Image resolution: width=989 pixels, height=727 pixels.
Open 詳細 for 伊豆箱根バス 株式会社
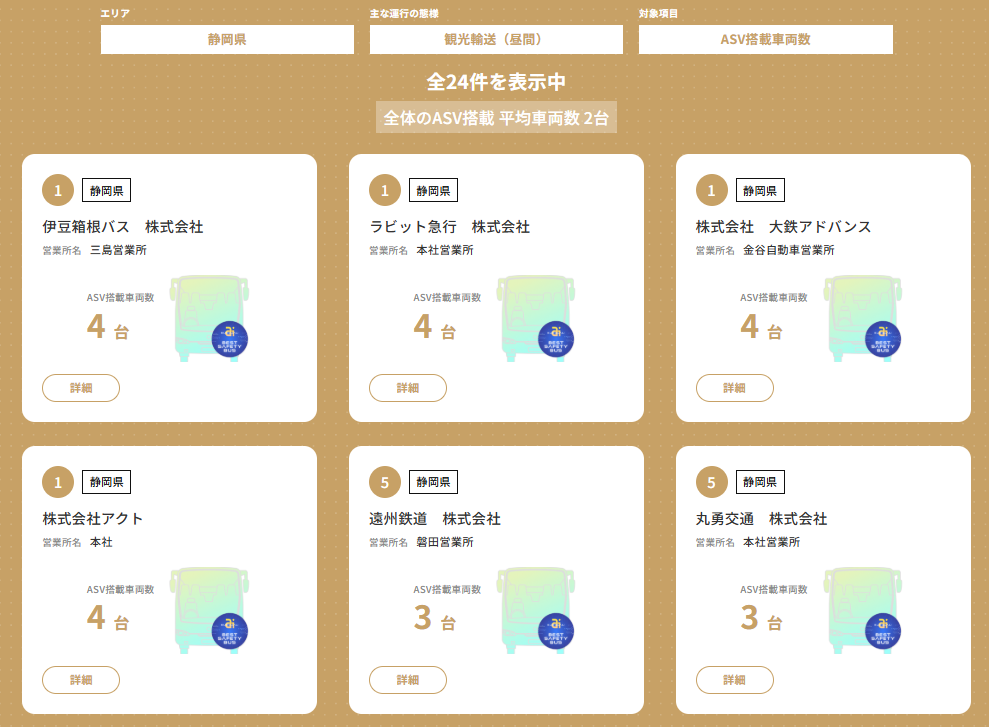(x=81, y=388)
